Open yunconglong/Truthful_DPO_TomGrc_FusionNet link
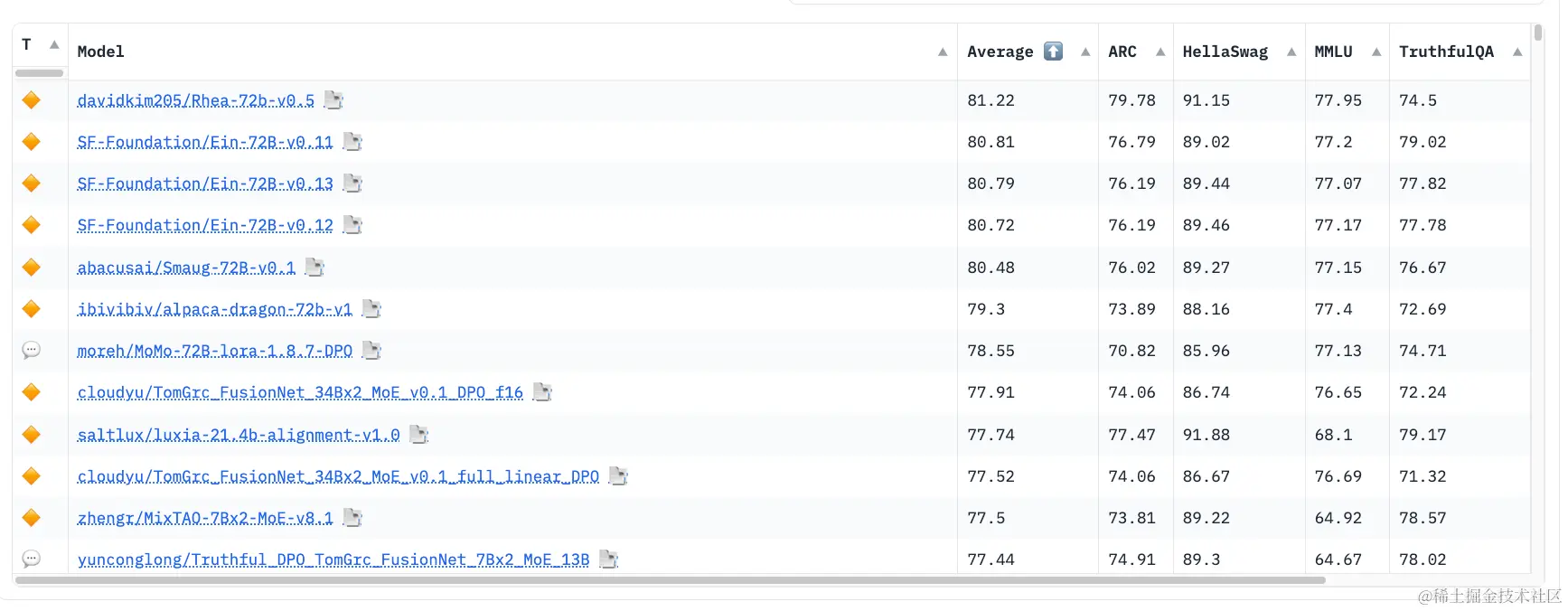This screenshot has width=1568, height=611. tap(333, 559)
